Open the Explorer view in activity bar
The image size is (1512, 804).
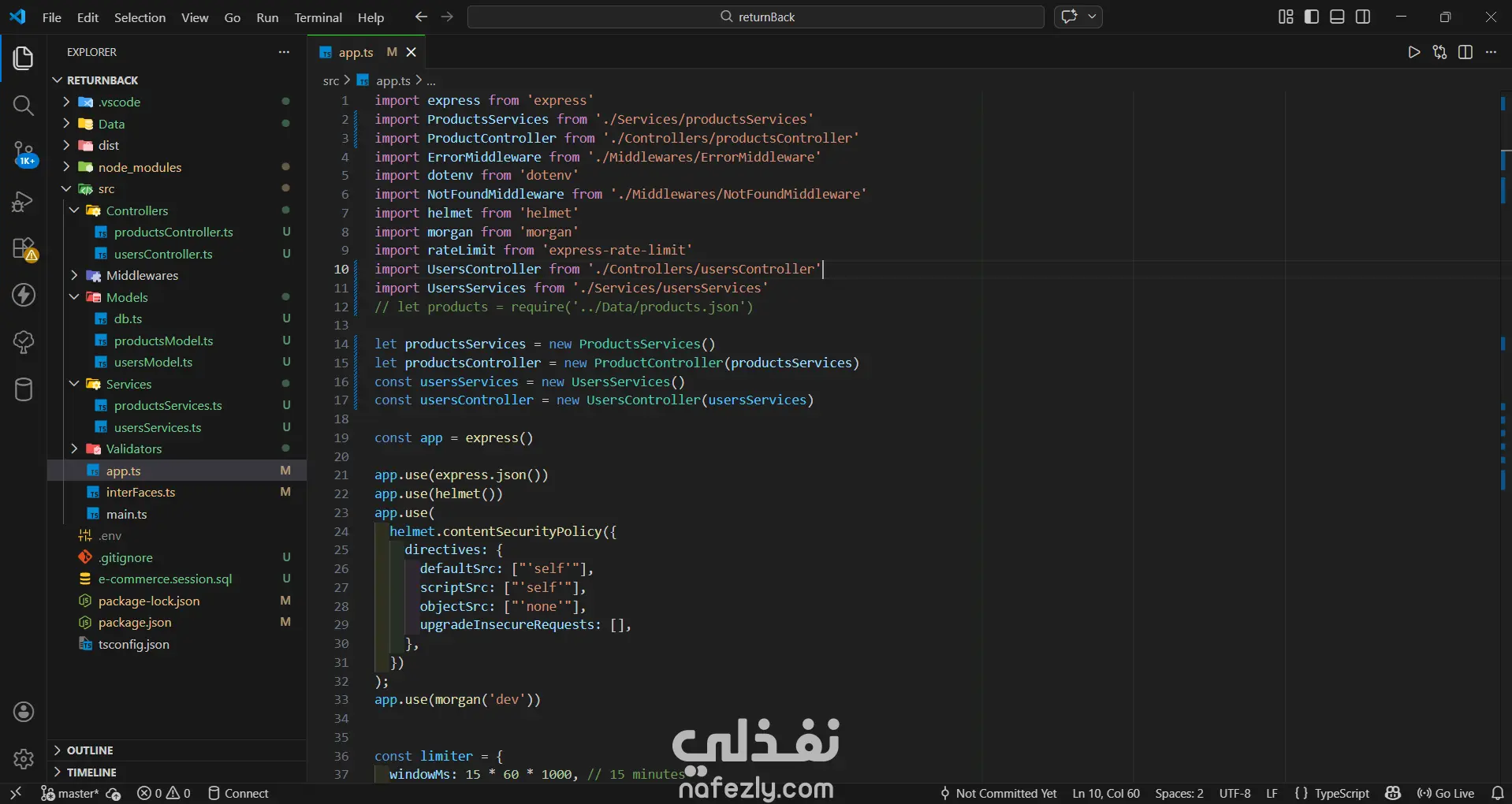(24, 58)
